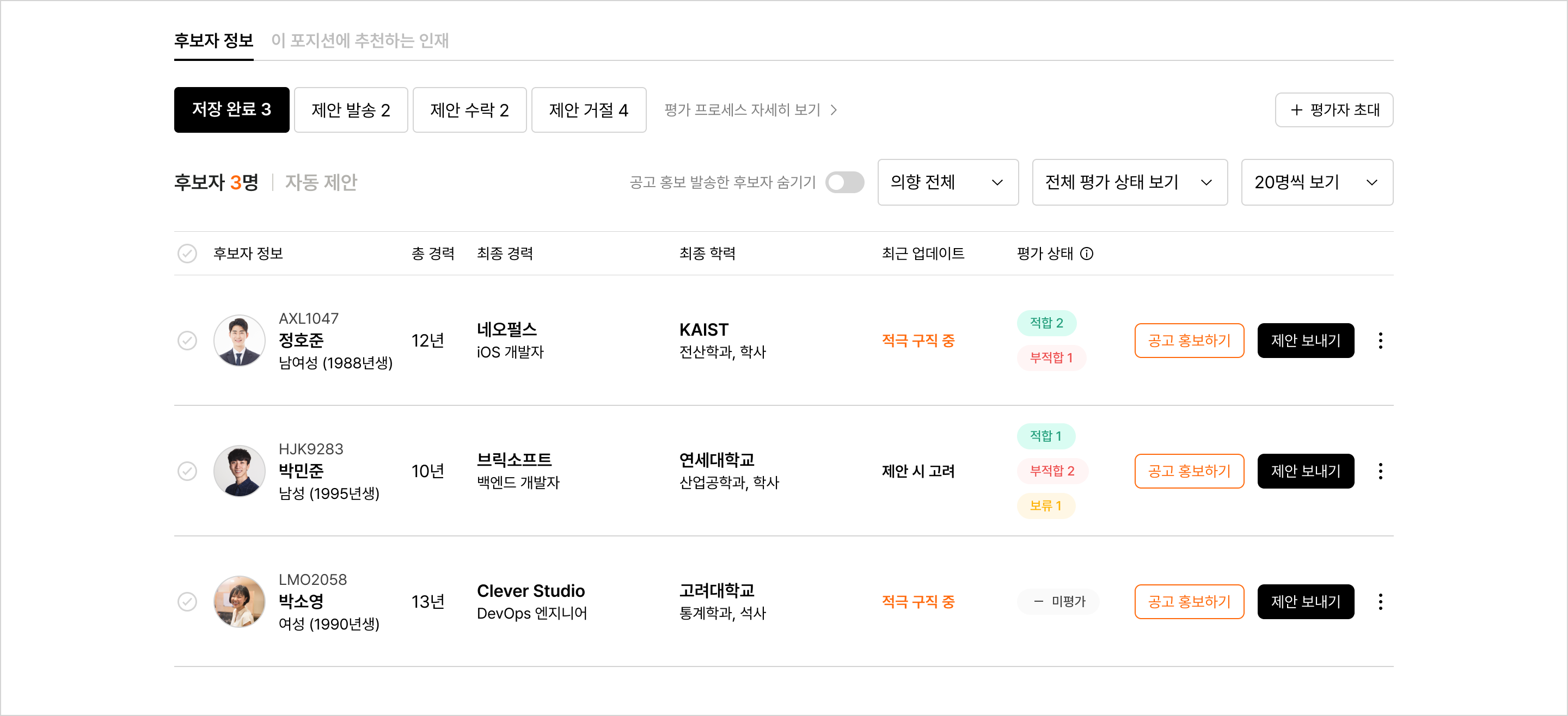Click 공고 홍보하기 for 정호준

pyautogui.click(x=1189, y=341)
